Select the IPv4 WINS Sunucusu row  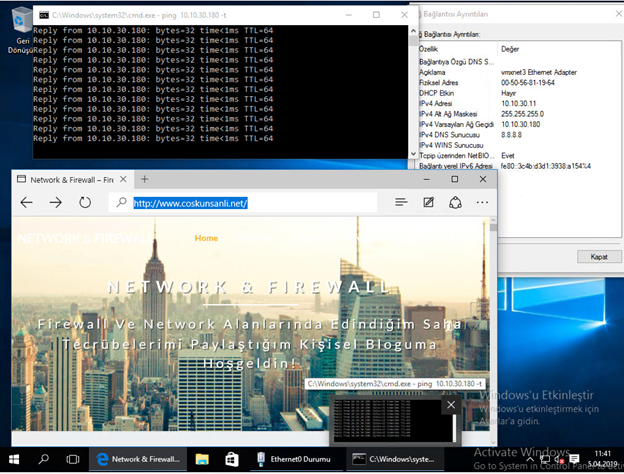pyautogui.click(x=519, y=145)
